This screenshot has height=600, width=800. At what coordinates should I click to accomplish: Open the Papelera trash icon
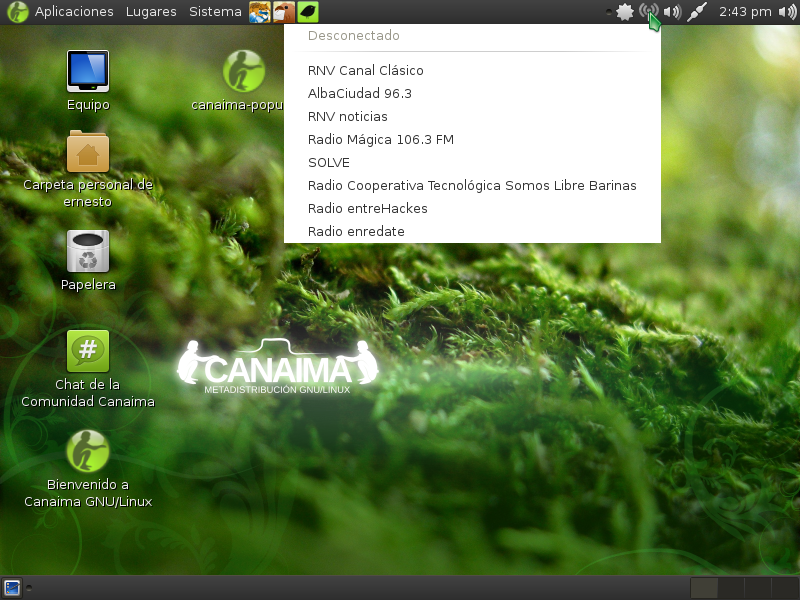click(88, 252)
